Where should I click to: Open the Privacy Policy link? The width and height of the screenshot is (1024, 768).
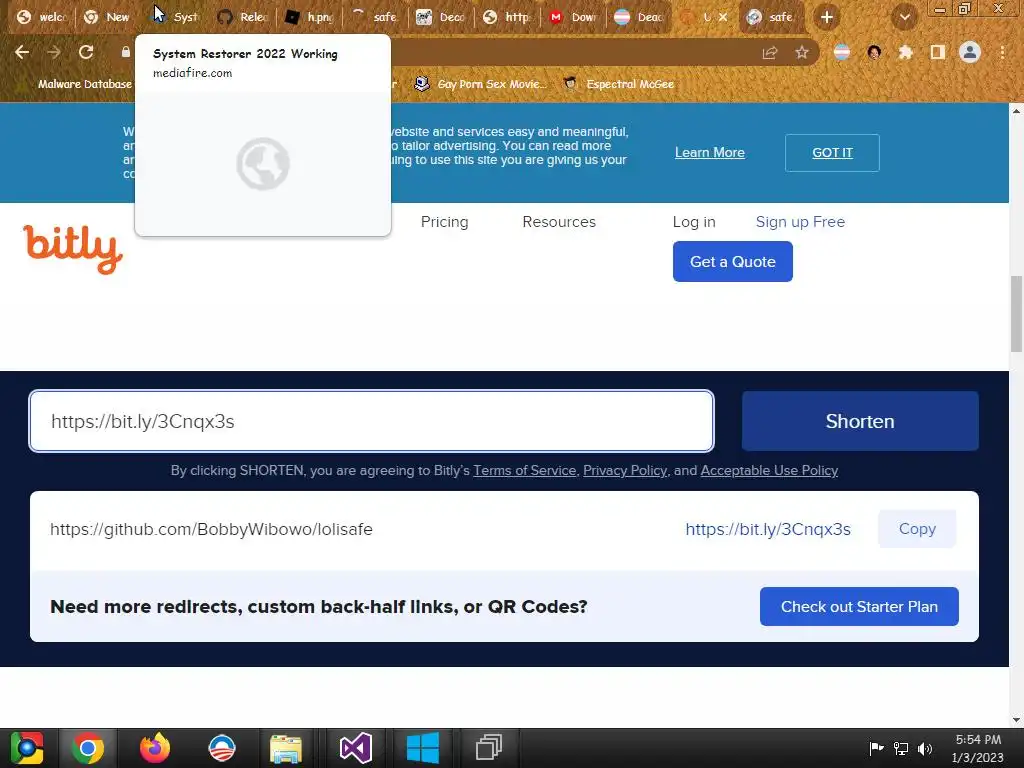625,470
